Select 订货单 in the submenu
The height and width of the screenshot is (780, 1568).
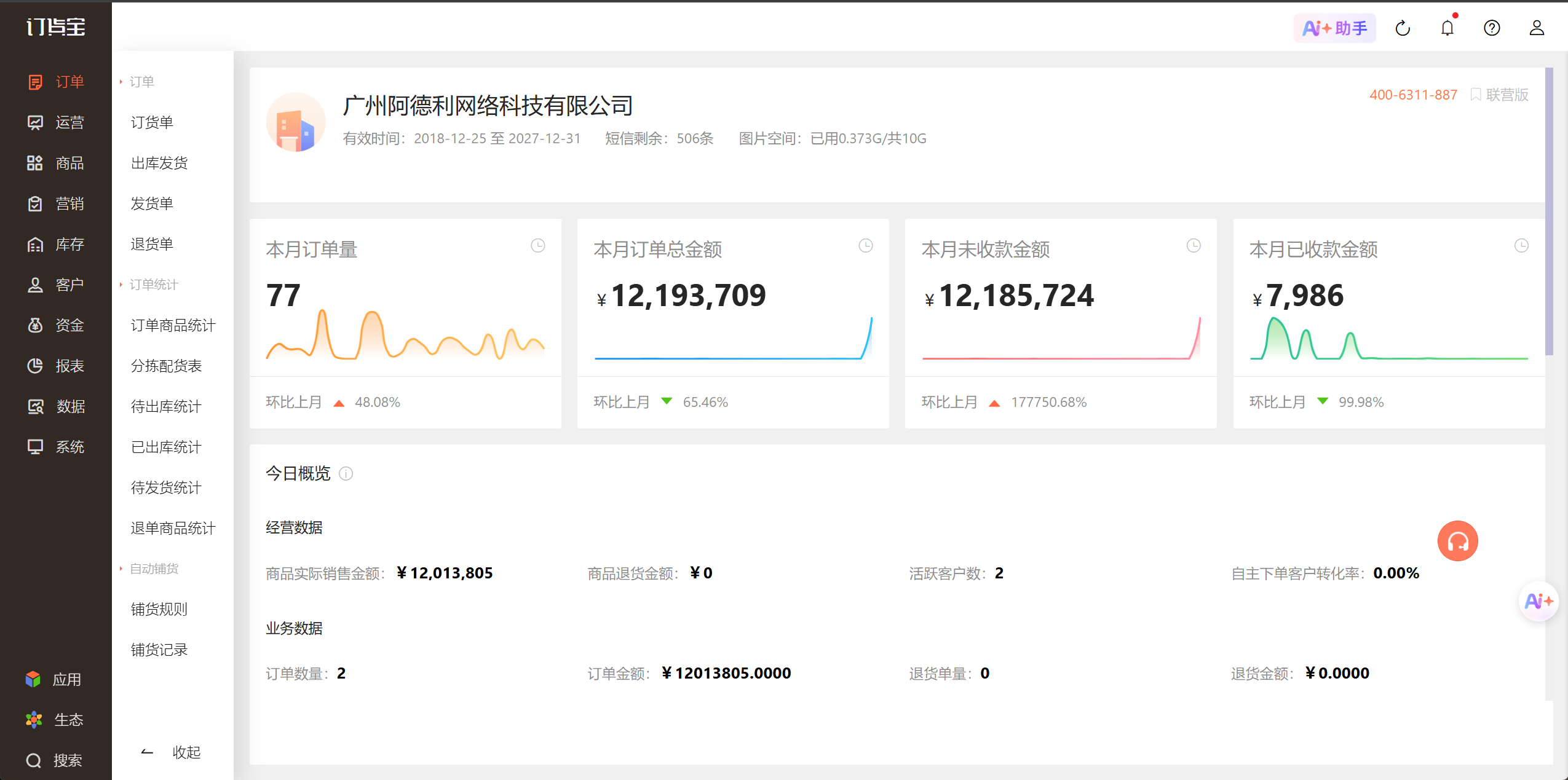pos(152,122)
